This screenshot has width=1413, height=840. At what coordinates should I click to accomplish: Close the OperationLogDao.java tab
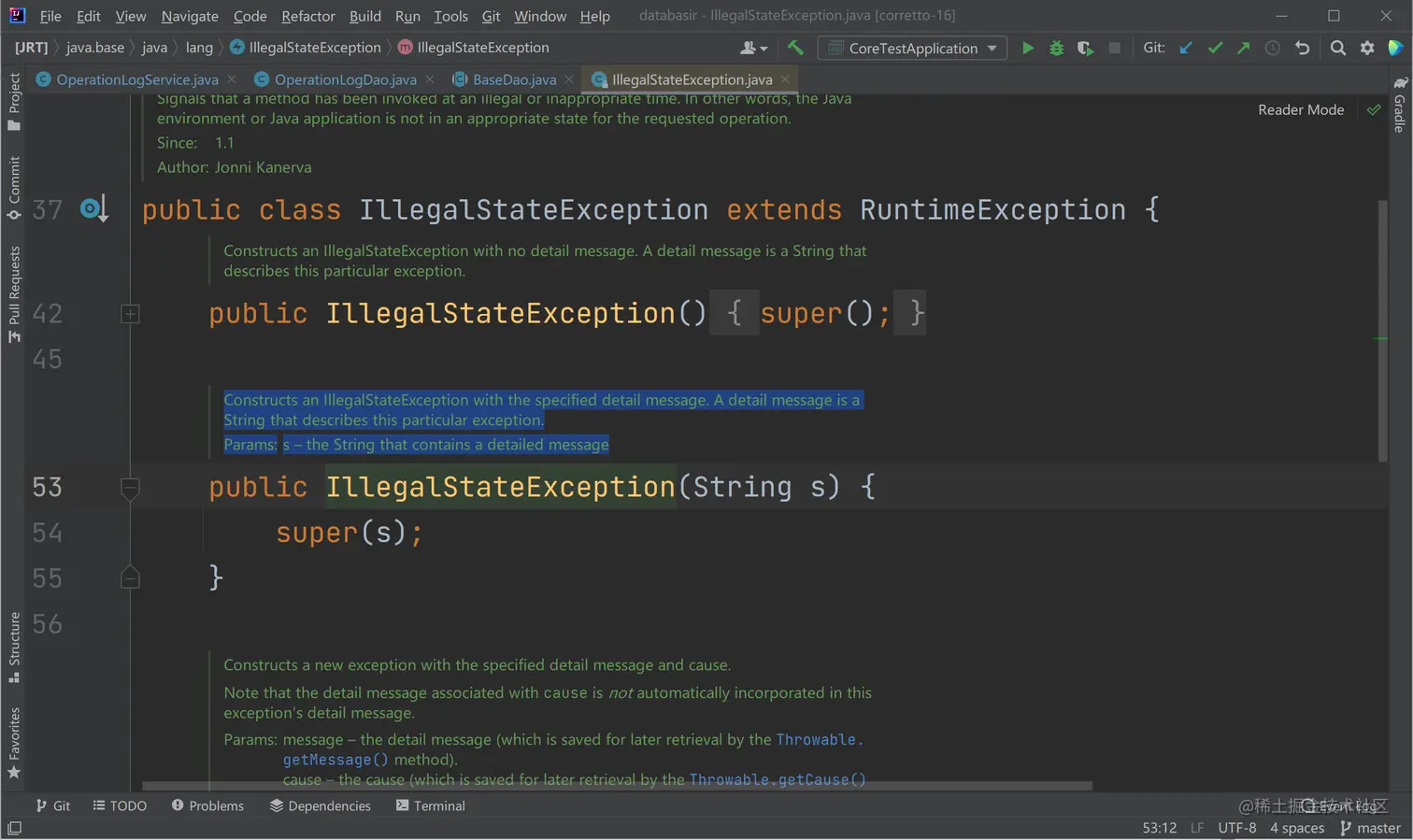(430, 79)
